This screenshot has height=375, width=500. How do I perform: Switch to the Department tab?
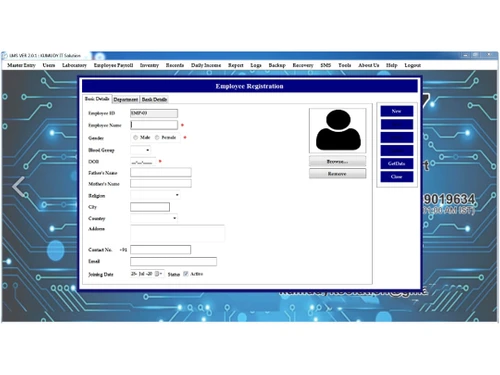point(126,99)
